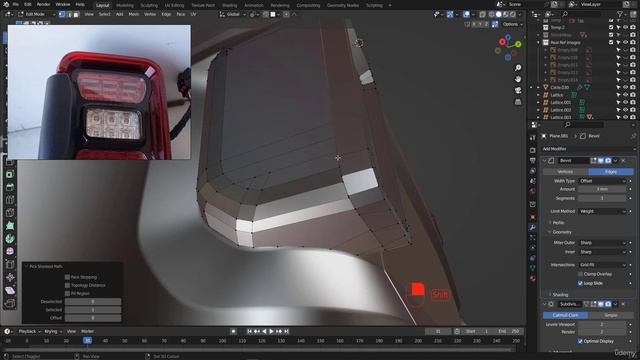The width and height of the screenshot is (640, 360).
Task: Expand the Profile section
Action: 558,223
